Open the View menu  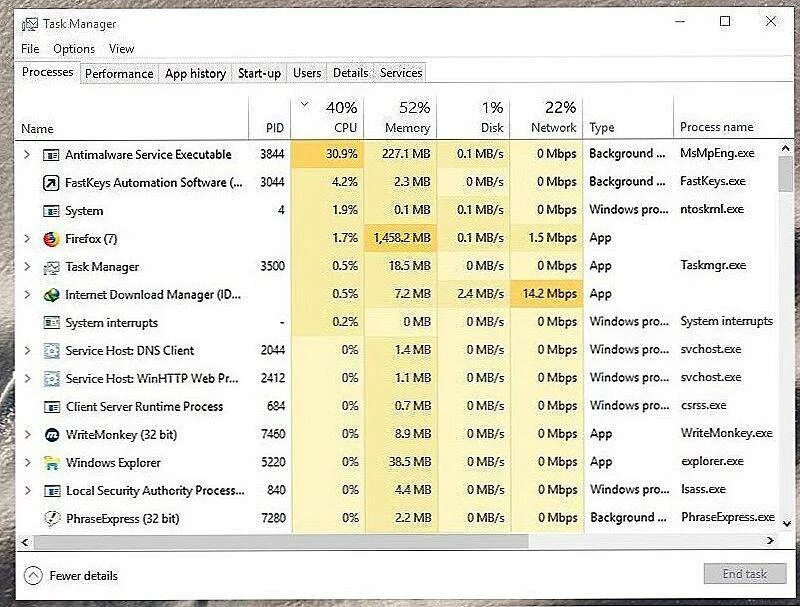tap(121, 49)
